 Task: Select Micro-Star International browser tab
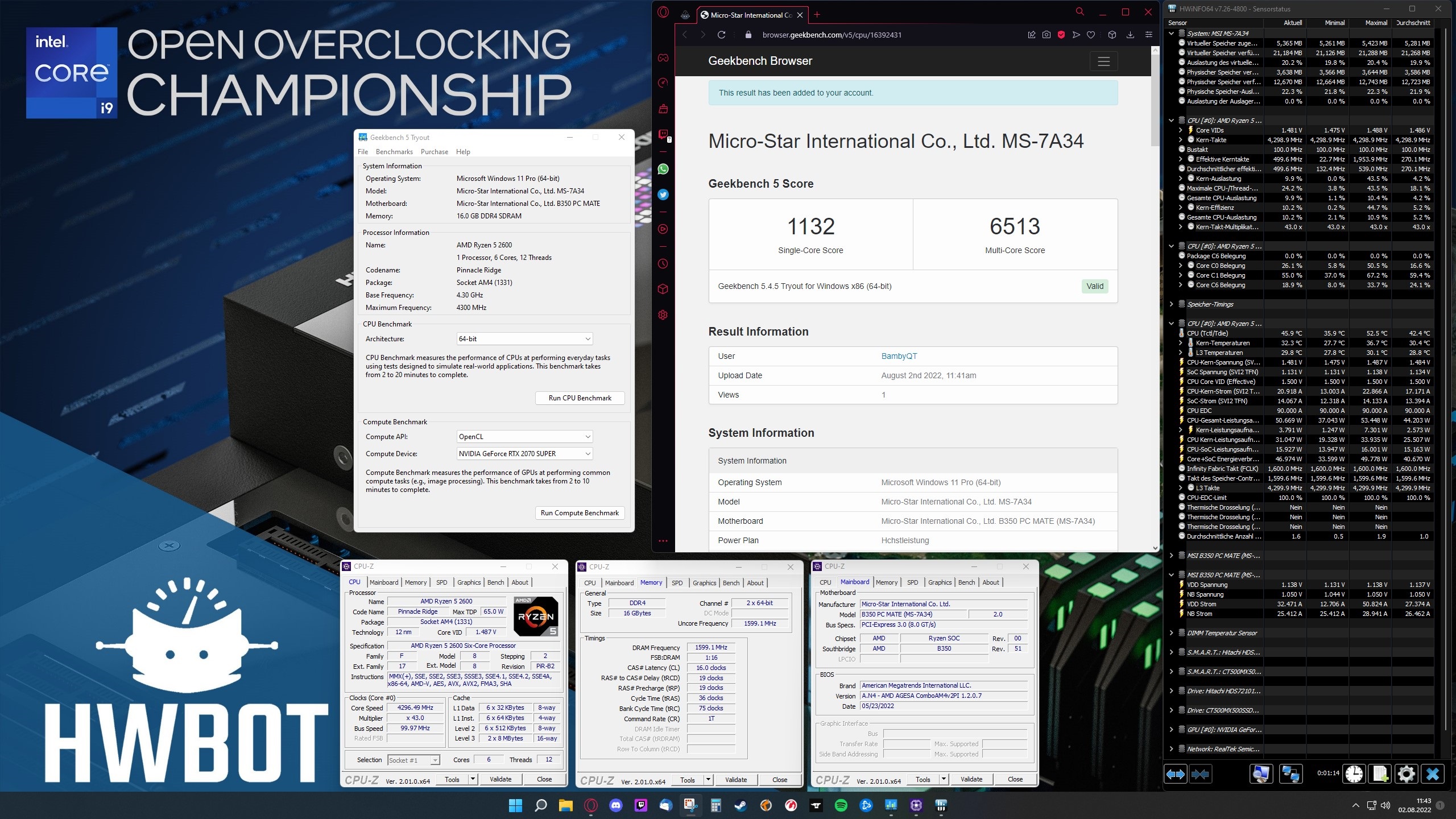[x=751, y=15]
